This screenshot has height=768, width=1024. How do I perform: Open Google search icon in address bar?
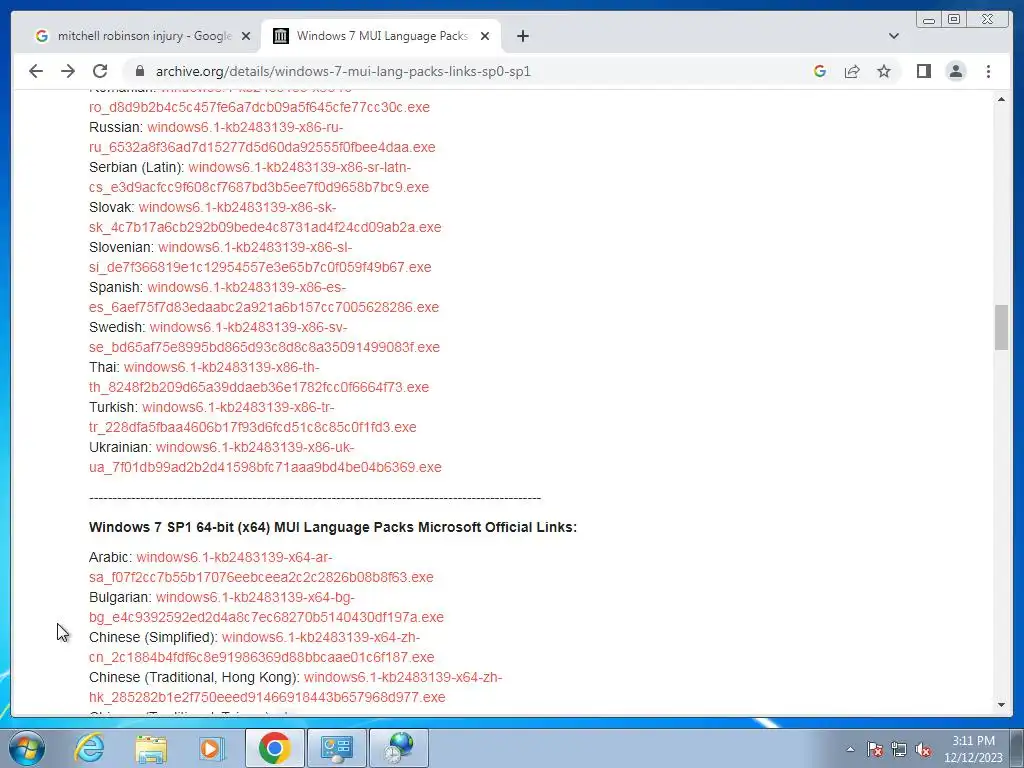tap(820, 71)
